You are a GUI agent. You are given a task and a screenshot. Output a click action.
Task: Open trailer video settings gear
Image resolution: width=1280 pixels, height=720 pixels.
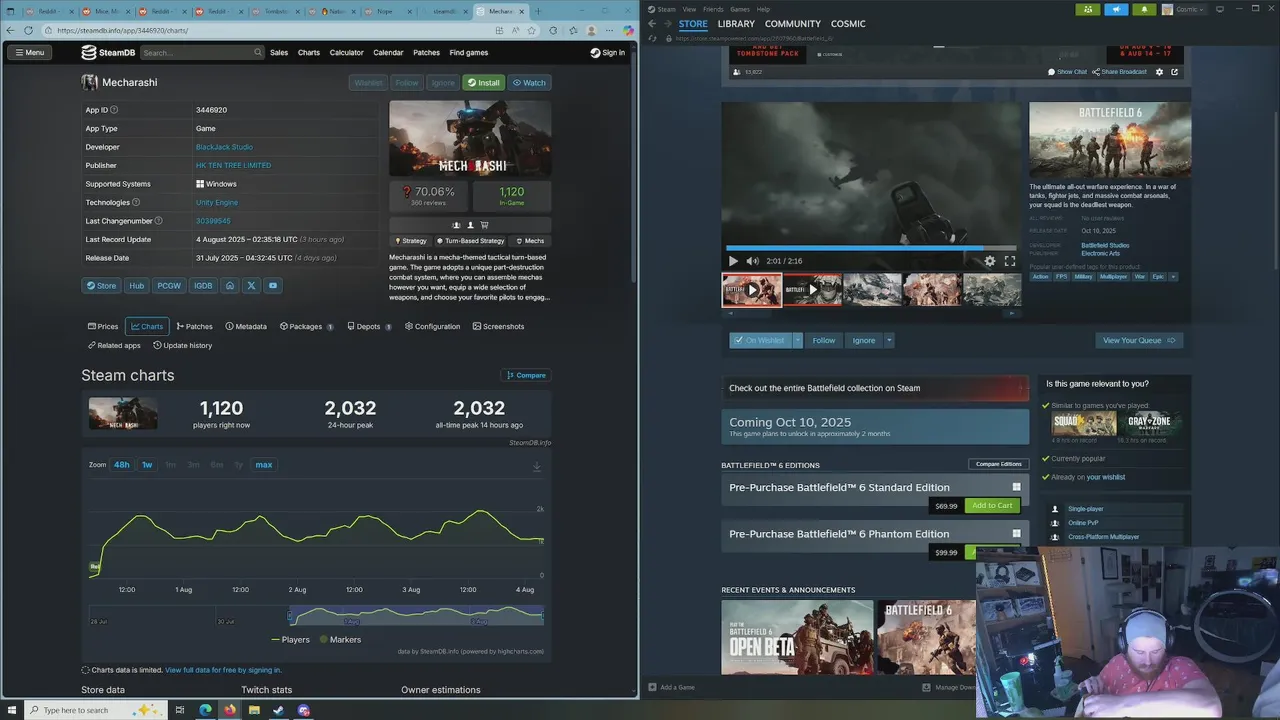click(x=990, y=261)
